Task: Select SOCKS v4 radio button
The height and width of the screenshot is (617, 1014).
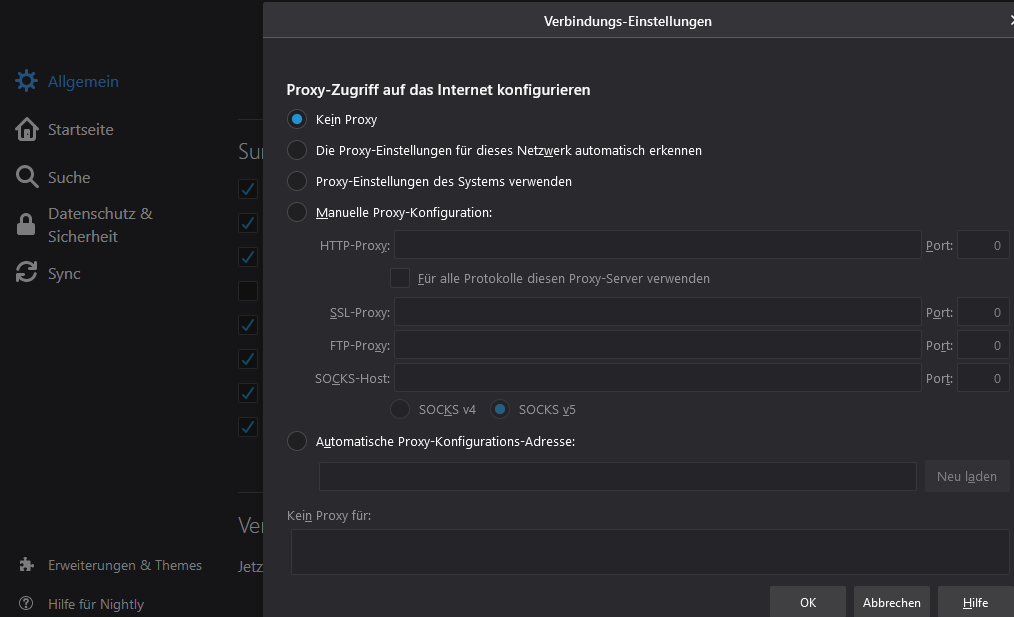Action: click(x=400, y=409)
